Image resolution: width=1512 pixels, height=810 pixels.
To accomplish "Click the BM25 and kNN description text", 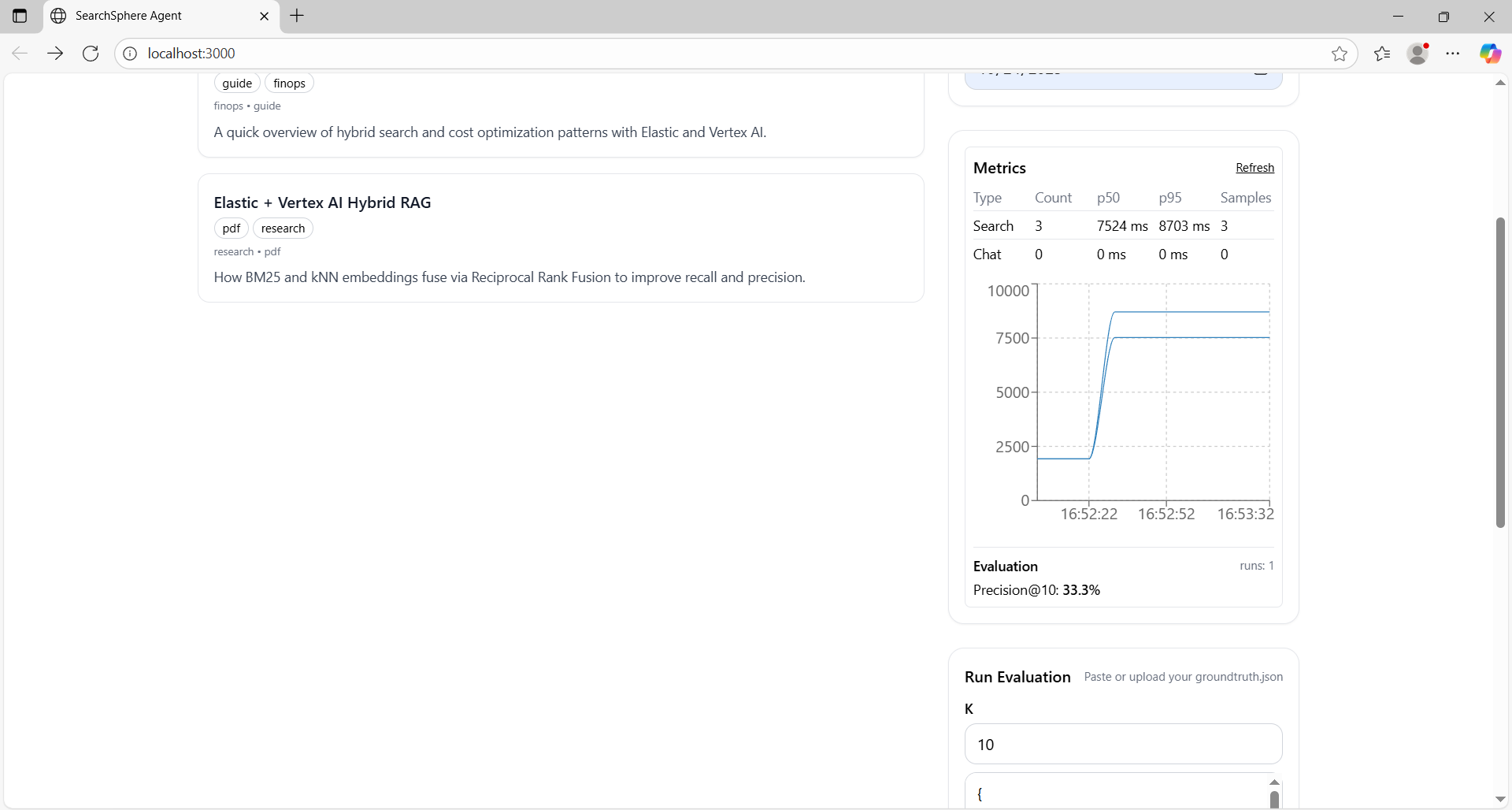I will point(510,277).
